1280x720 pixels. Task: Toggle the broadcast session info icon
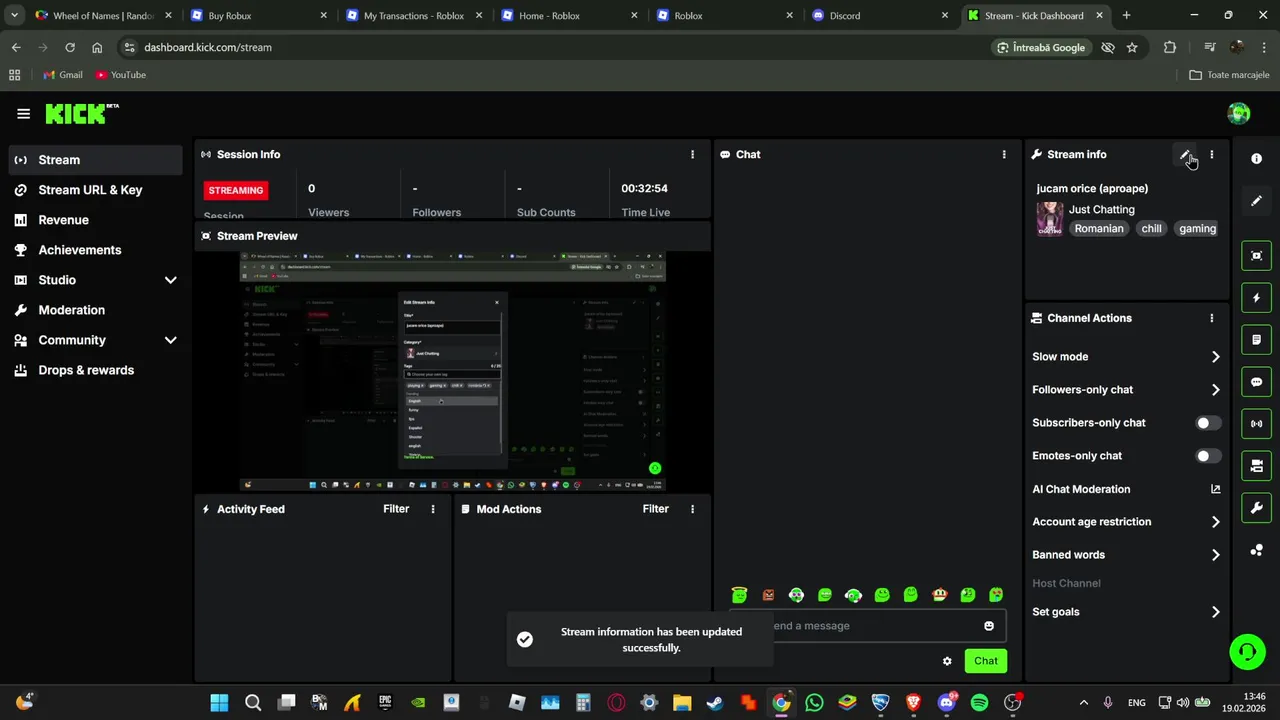pos(1257,424)
